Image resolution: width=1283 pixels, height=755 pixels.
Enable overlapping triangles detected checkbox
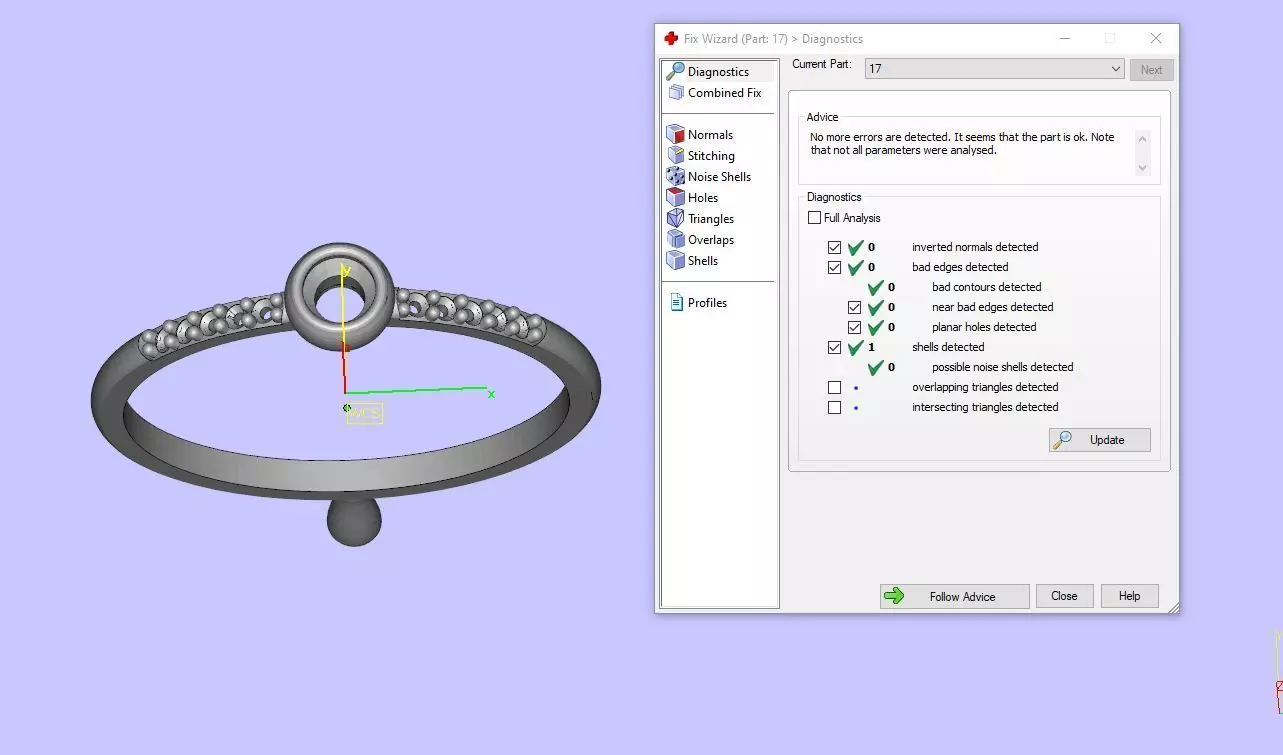pyautogui.click(x=835, y=387)
